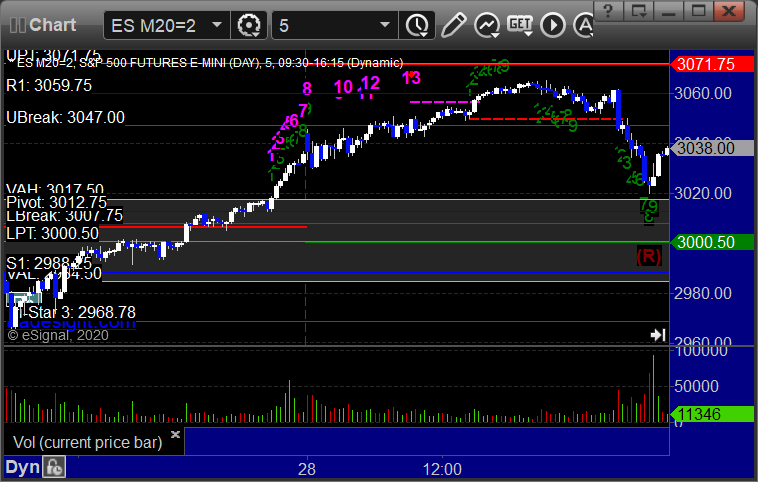Click the fx lock icon beside Dyn
The height and width of the screenshot is (482, 758).
(x=54, y=467)
